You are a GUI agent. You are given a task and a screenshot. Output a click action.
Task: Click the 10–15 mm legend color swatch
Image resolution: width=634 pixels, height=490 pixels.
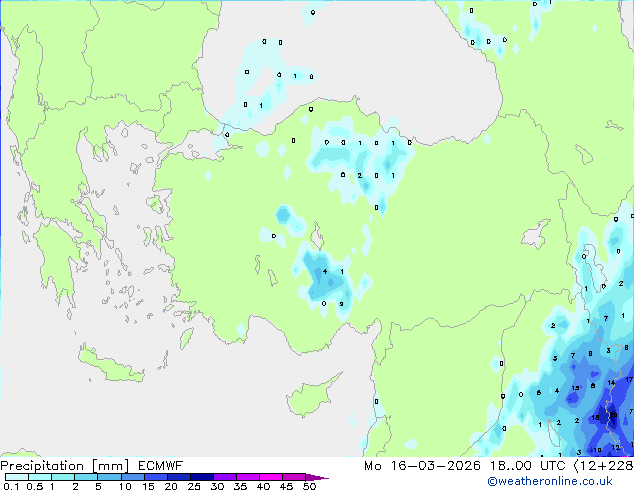click(x=133, y=477)
